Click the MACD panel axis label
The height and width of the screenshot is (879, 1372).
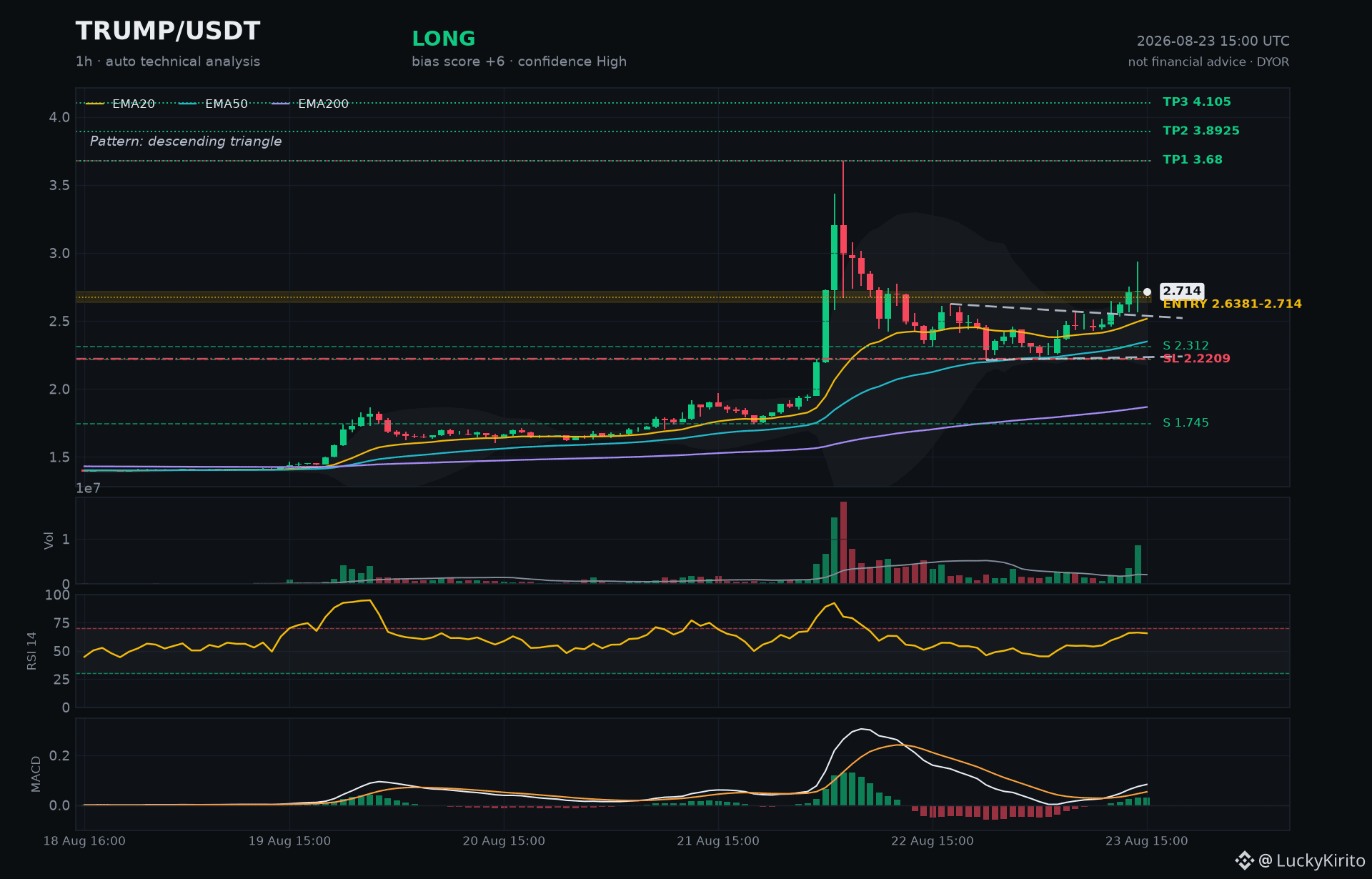36,774
